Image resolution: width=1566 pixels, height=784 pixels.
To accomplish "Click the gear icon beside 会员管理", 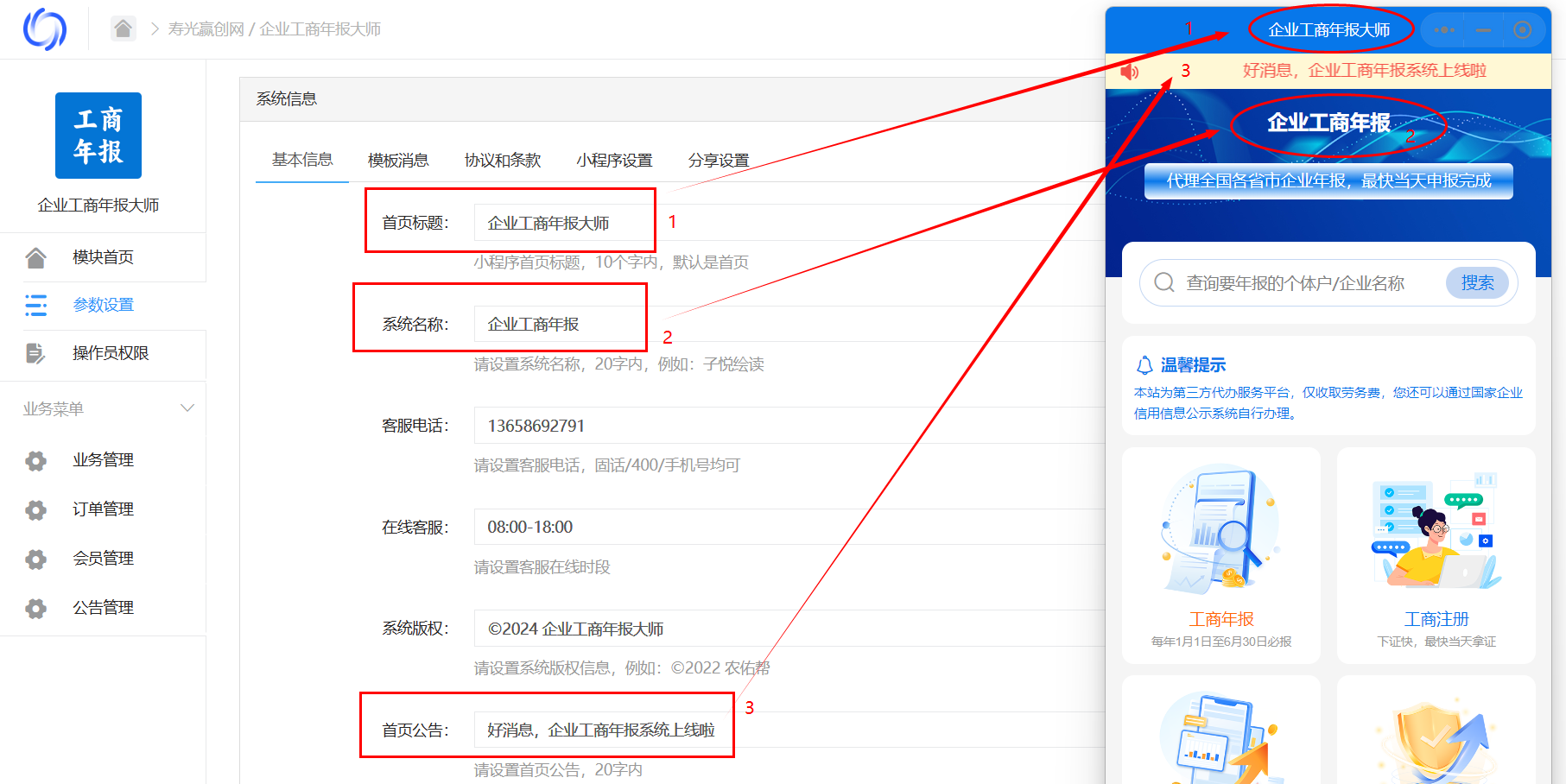I will click(35, 559).
